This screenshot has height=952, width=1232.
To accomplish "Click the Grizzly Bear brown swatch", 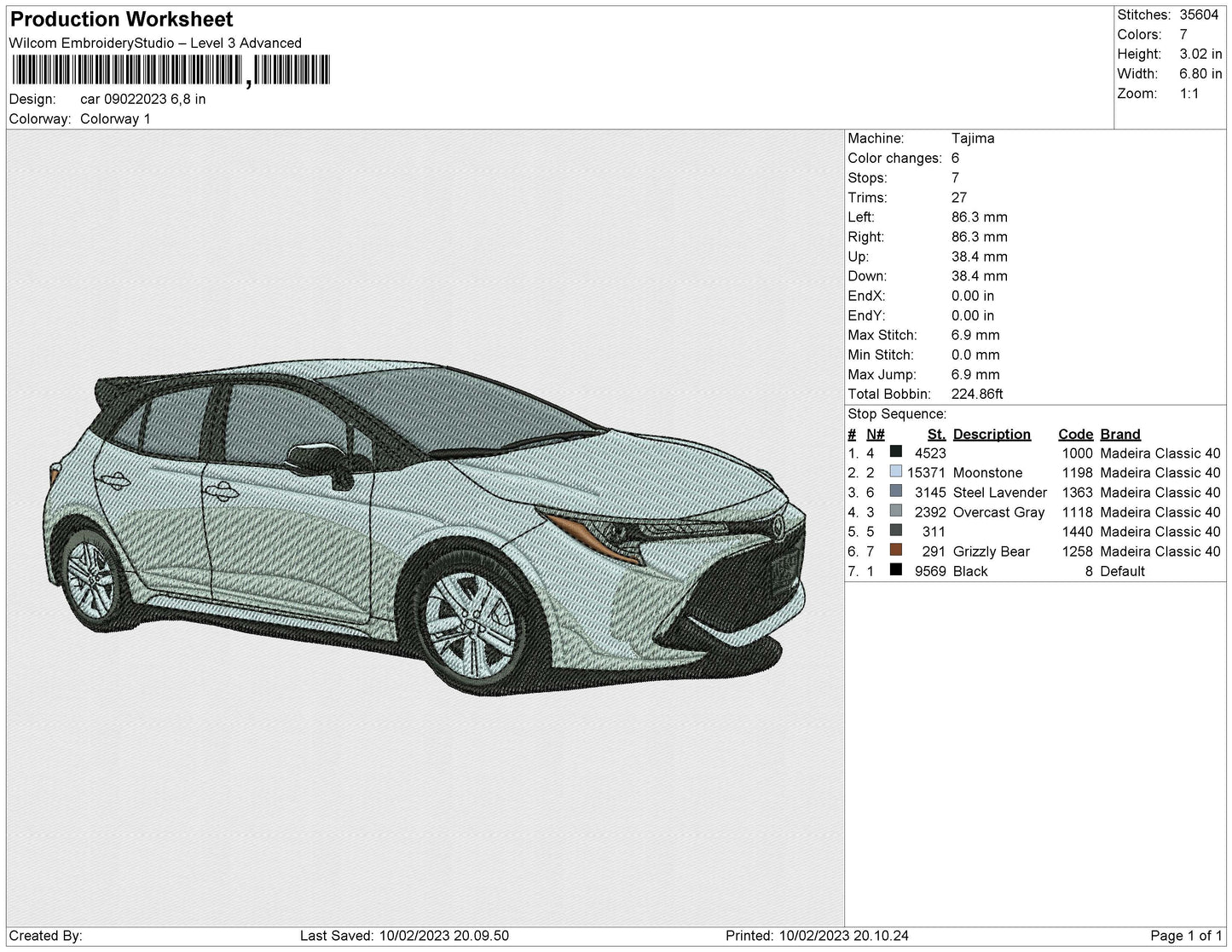I will pyautogui.click(x=895, y=551).
